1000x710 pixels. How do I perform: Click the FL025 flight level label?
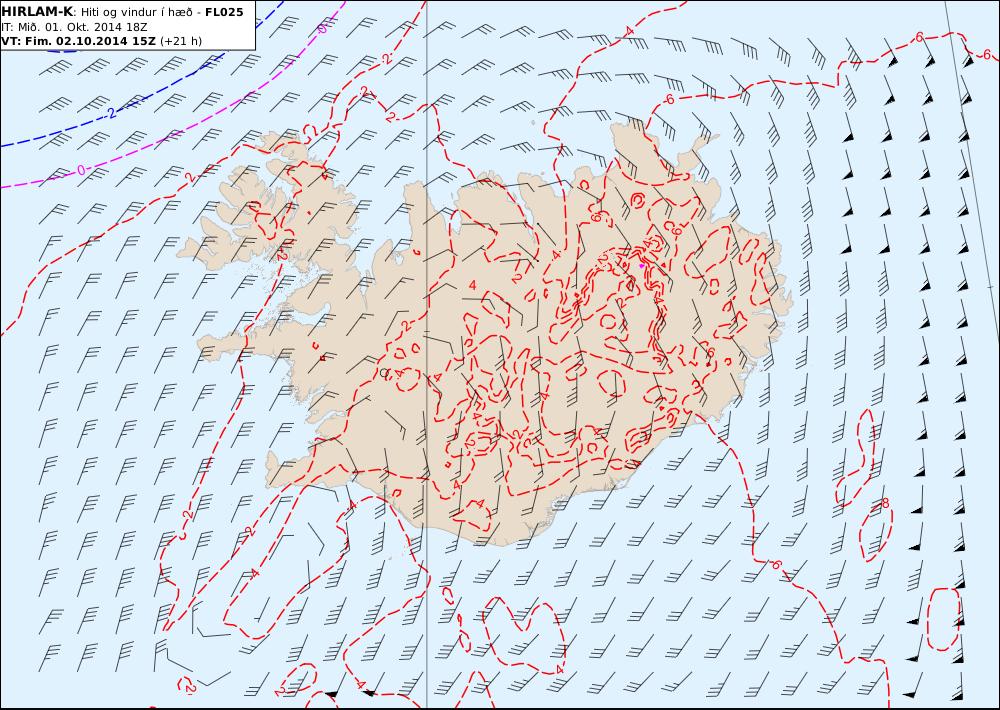(224, 12)
